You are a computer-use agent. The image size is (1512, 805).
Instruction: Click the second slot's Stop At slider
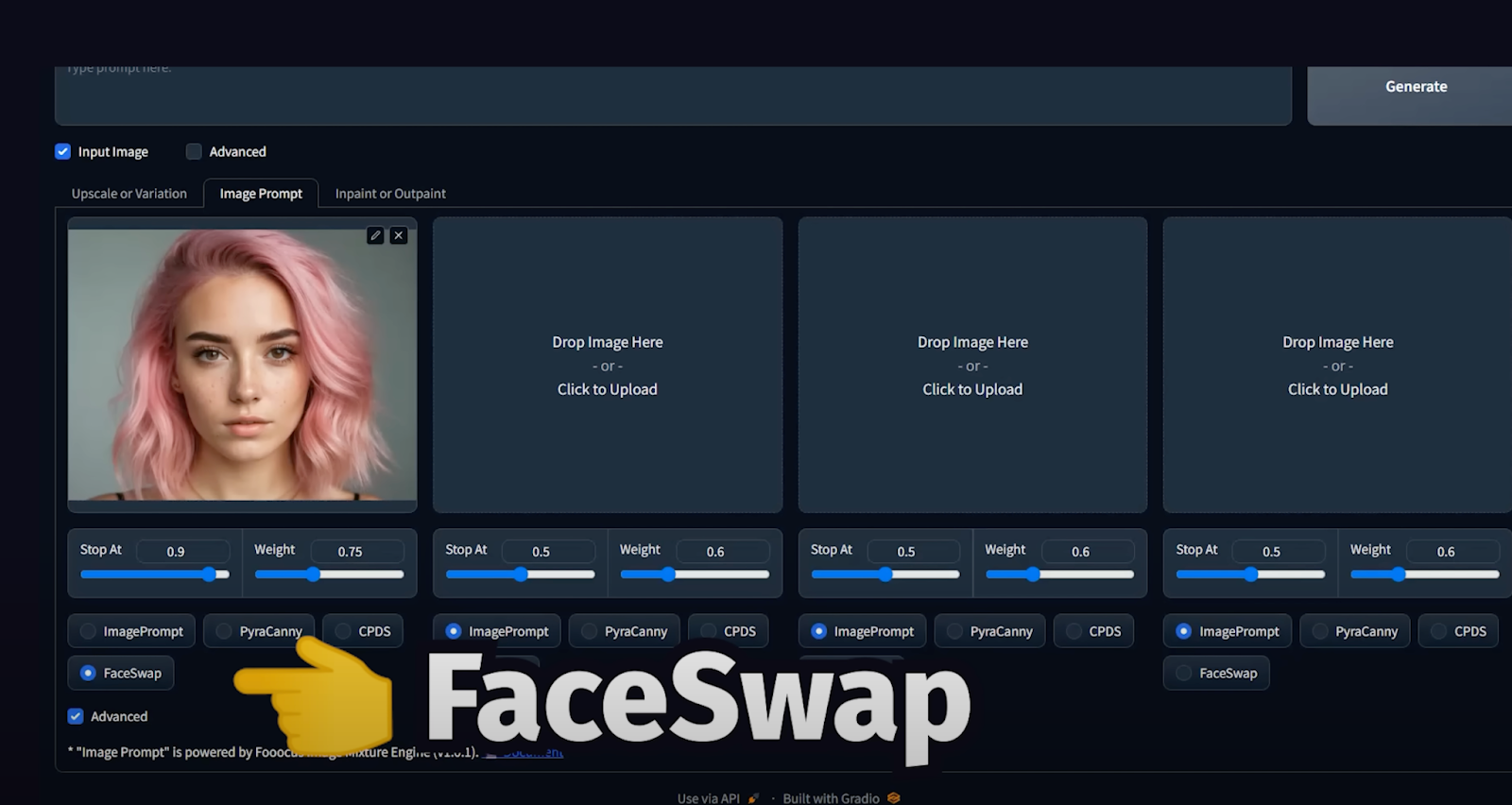pyautogui.click(x=521, y=574)
